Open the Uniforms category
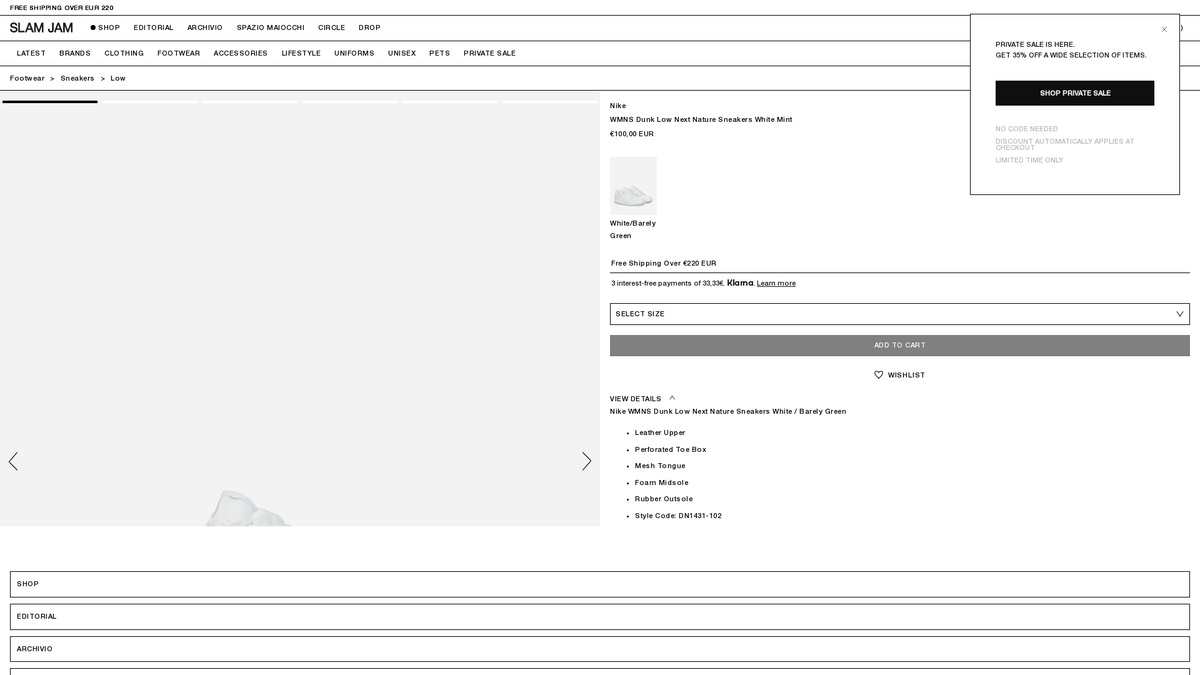The image size is (1200, 675). [x=354, y=53]
